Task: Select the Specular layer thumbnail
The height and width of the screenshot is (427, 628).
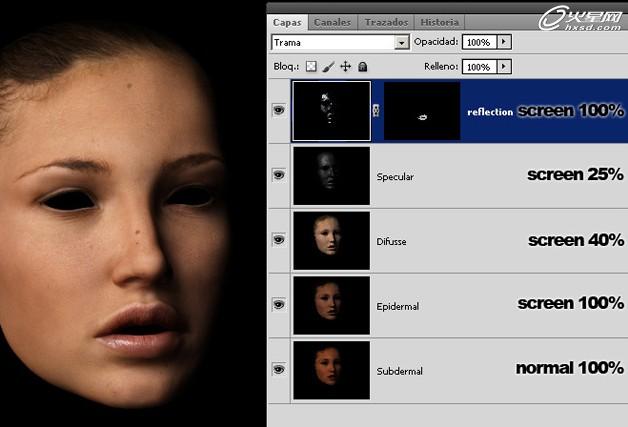Action: click(x=332, y=176)
